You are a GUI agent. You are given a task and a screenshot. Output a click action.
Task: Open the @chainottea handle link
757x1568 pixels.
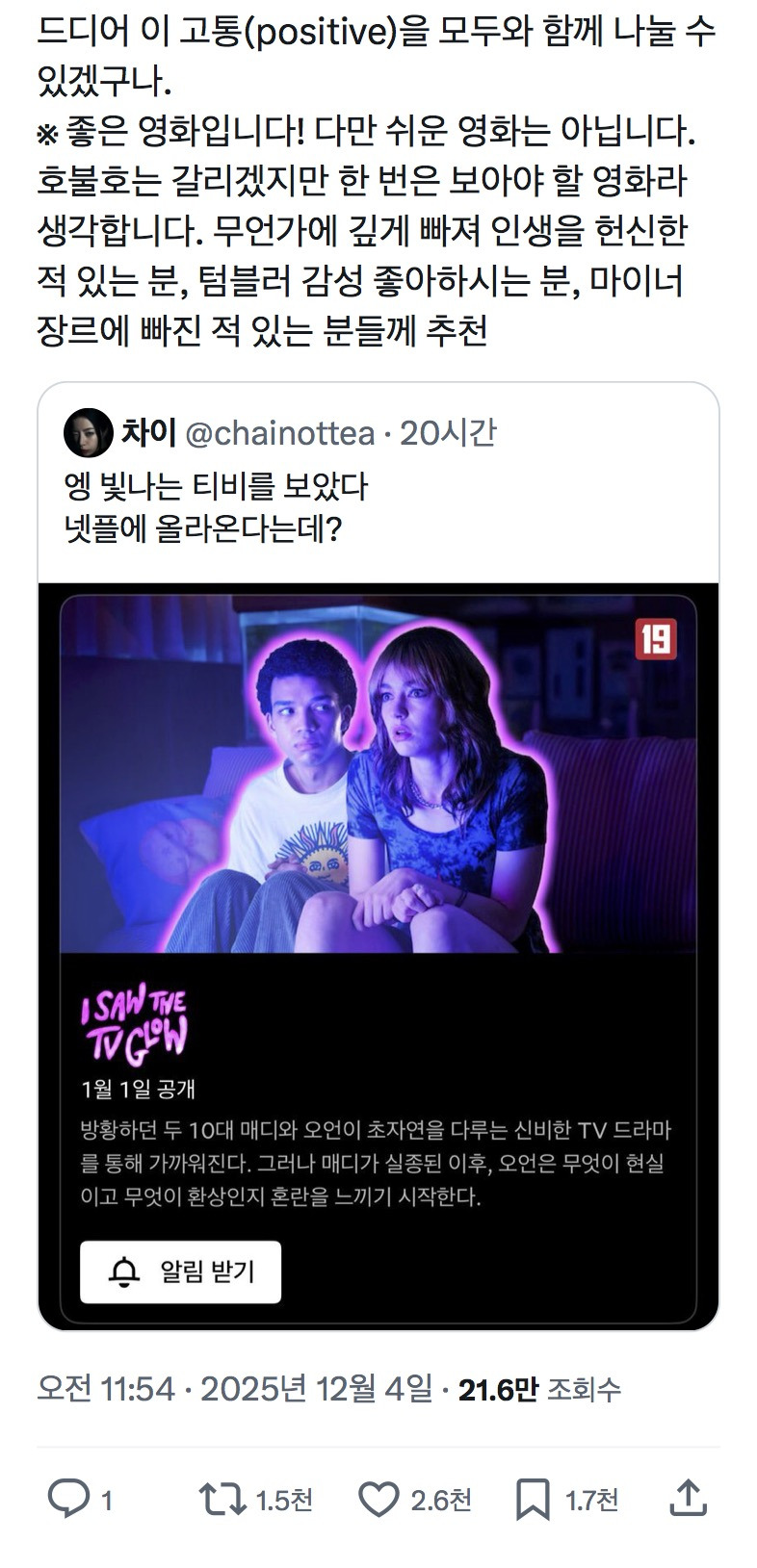[x=278, y=433]
